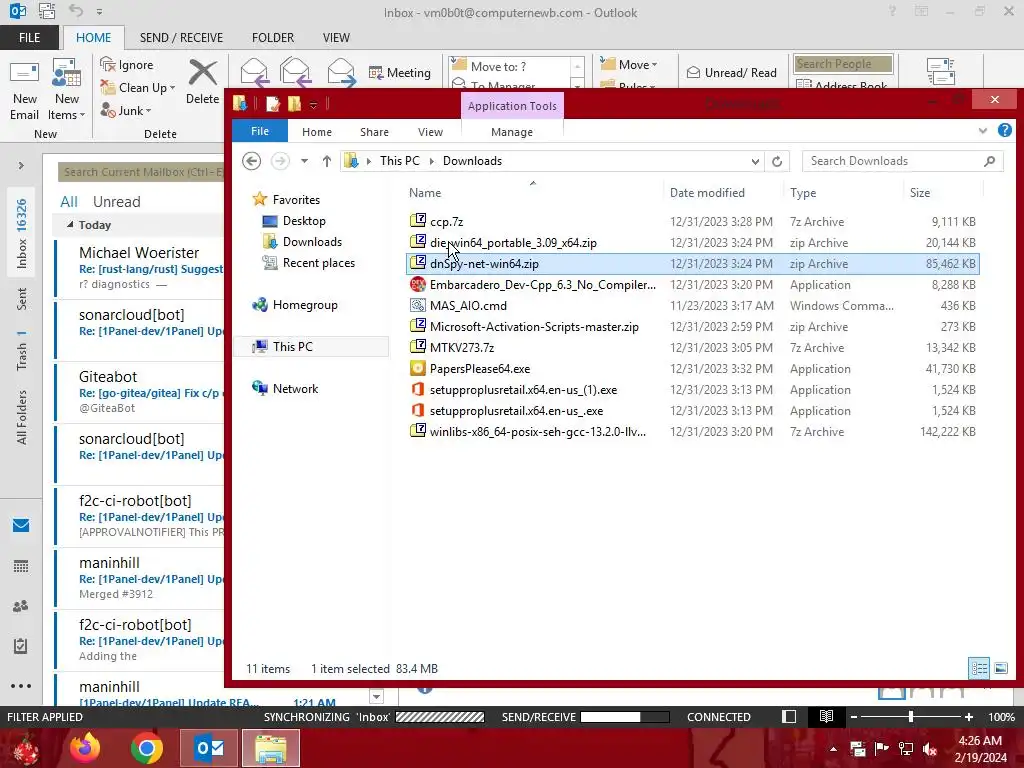Click the New Folder icon in Explorer quick access toolbar
Image resolution: width=1024 pixels, height=768 pixels.
[x=295, y=104]
